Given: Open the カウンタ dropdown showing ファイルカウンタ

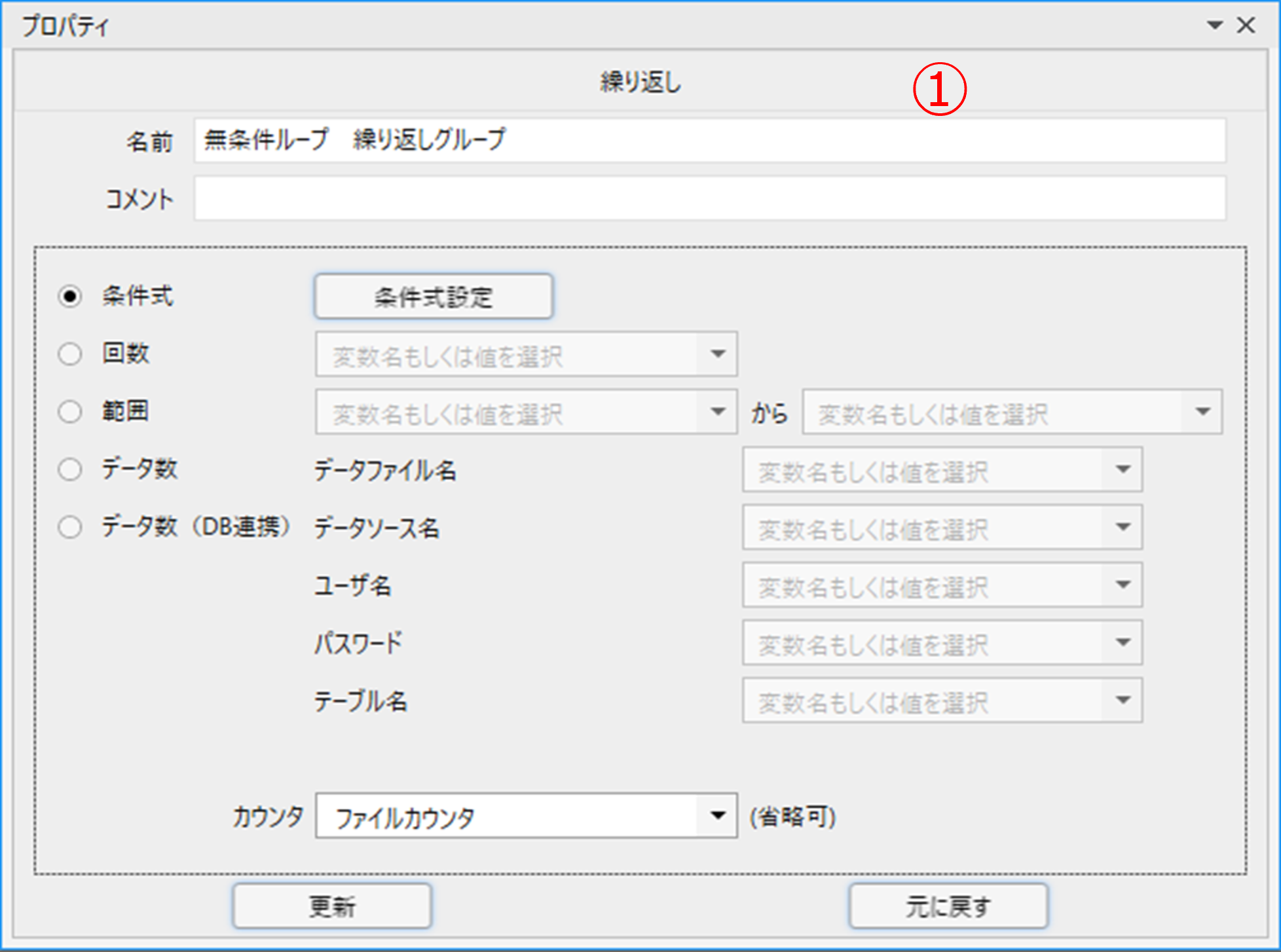Looking at the screenshot, I should pyautogui.click(x=718, y=816).
